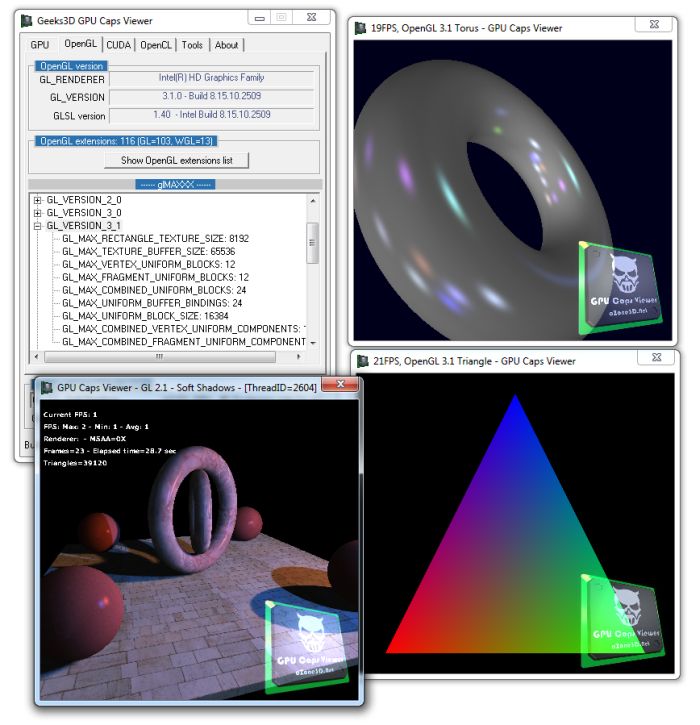700x725 pixels.
Task: Click the tree list scroll down arrow
Action: 313,343
